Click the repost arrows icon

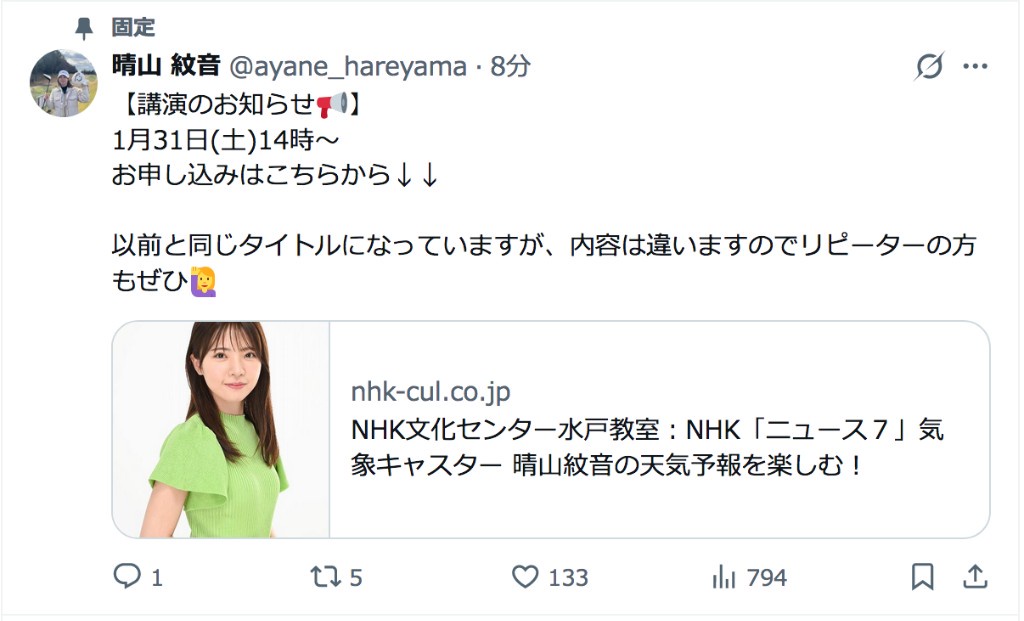coord(325,577)
